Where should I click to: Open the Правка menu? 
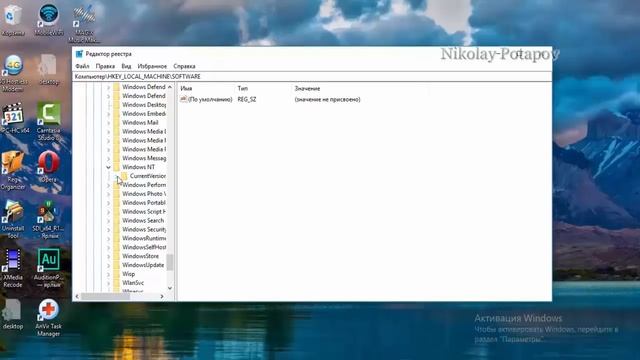[x=105, y=66]
